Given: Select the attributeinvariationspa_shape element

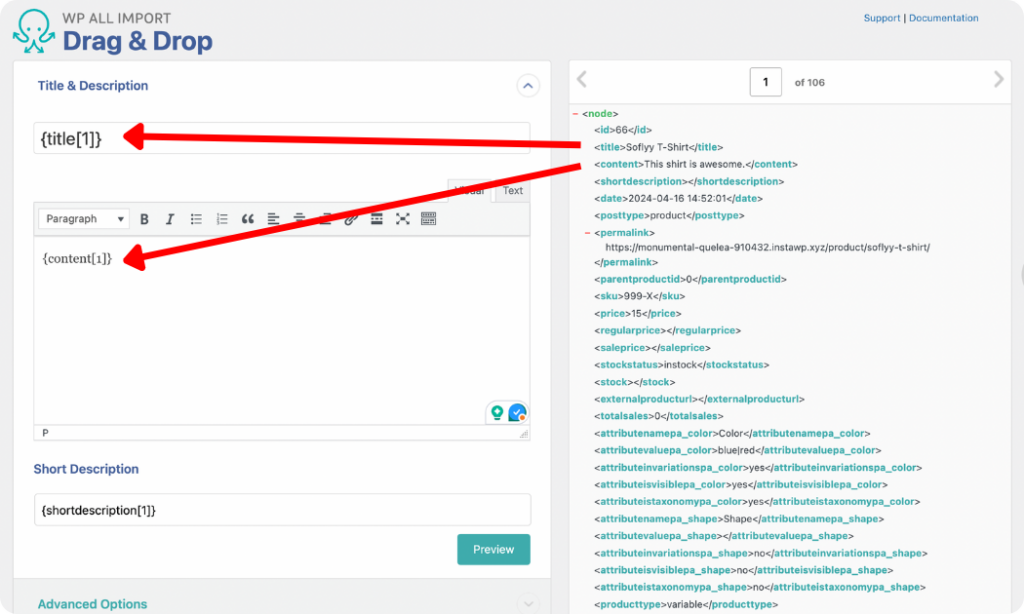Looking at the screenshot, I should coord(761,553).
